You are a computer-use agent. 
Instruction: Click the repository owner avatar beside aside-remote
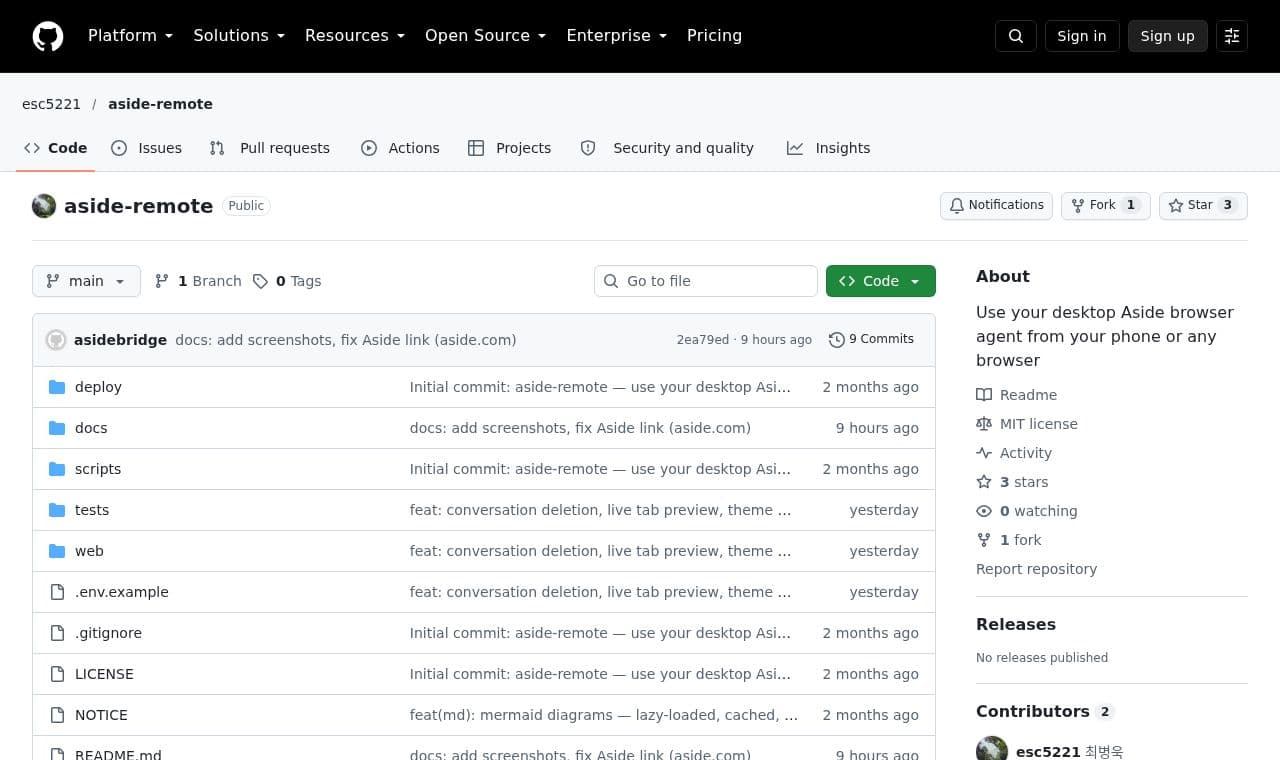[44, 206]
